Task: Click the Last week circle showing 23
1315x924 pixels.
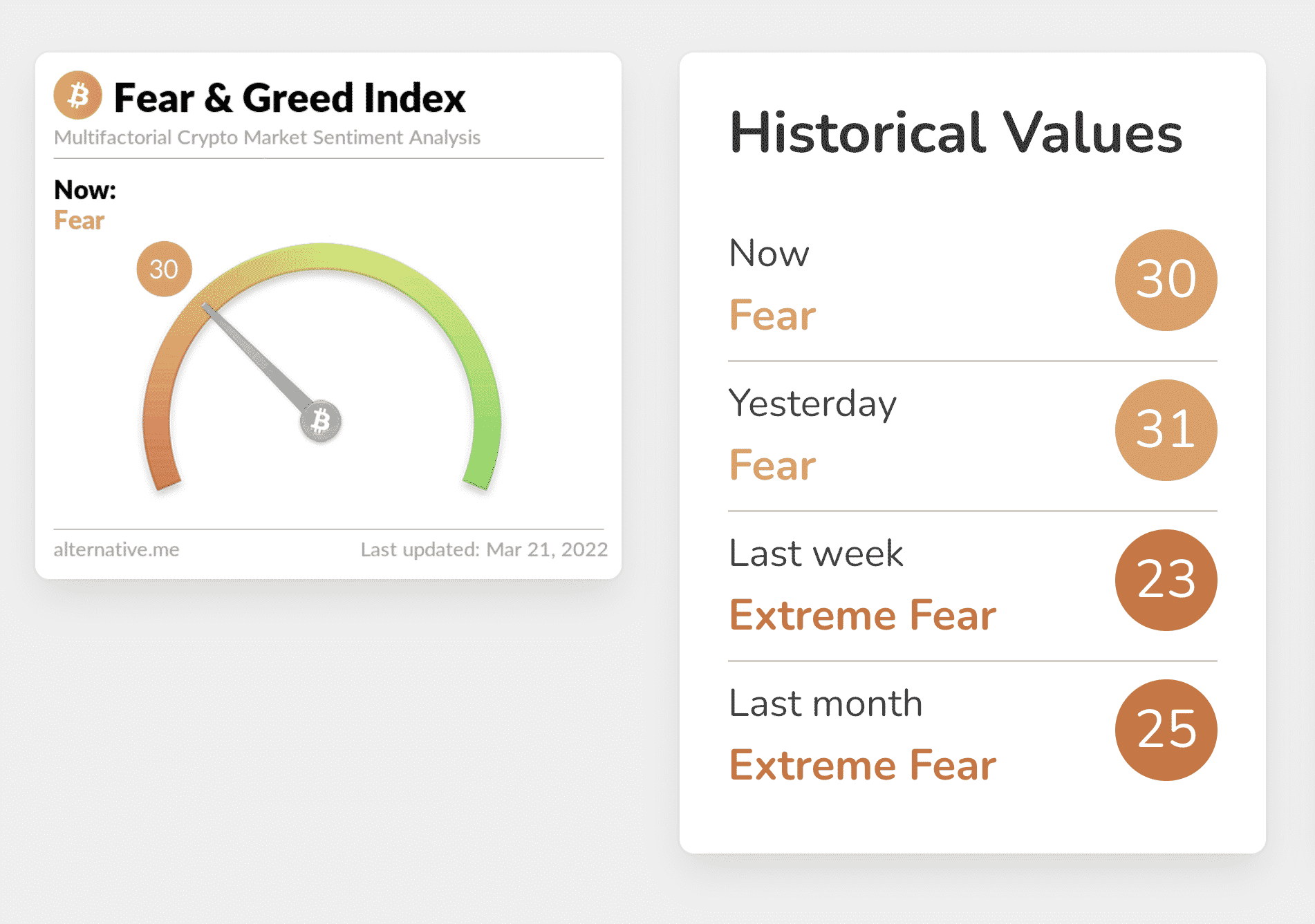Action: coord(1166,580)
